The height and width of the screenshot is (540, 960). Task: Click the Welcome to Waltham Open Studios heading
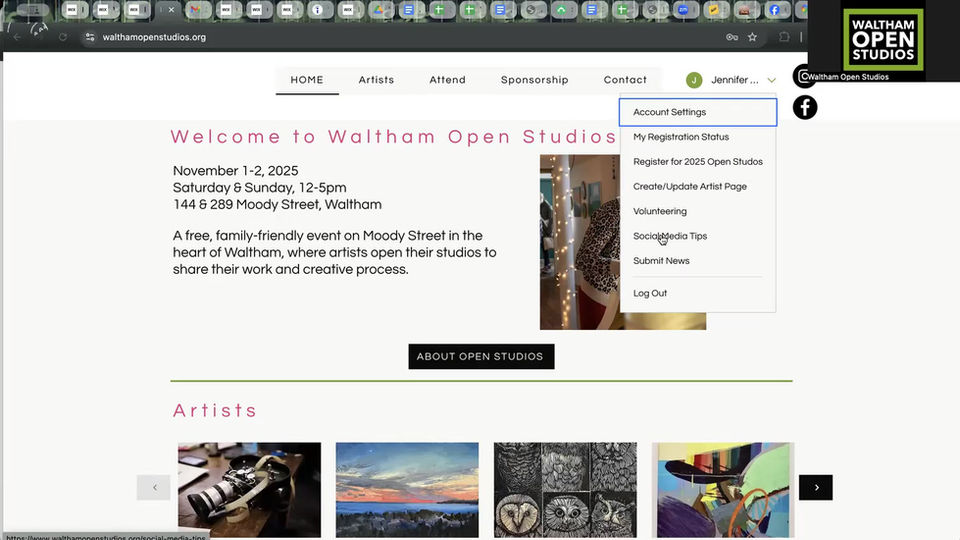coord(393,137)
